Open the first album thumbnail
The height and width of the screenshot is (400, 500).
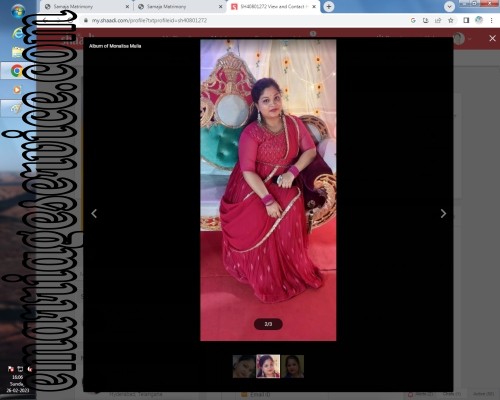tap(244, 366)
